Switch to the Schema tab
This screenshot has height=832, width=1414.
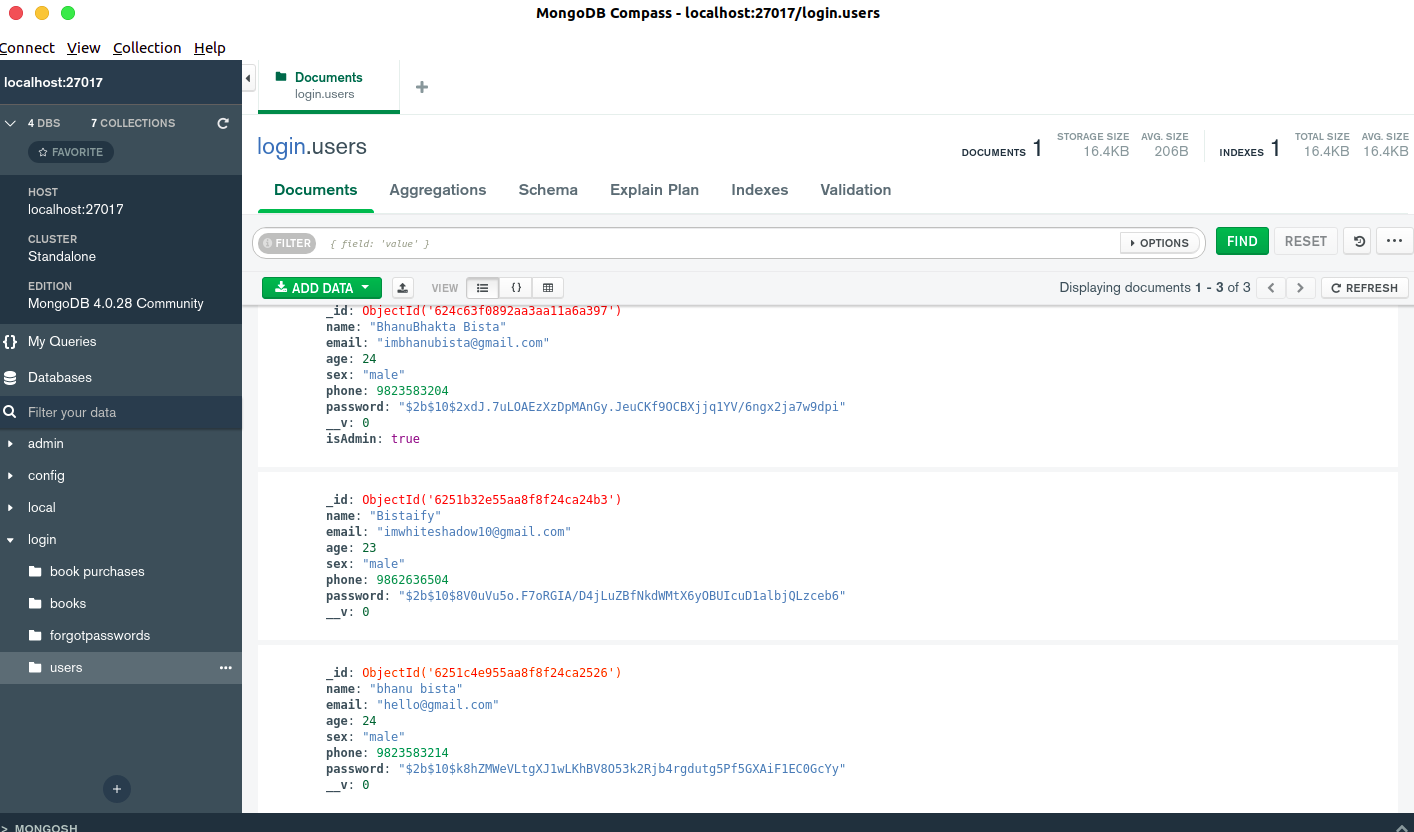point(548,189)
